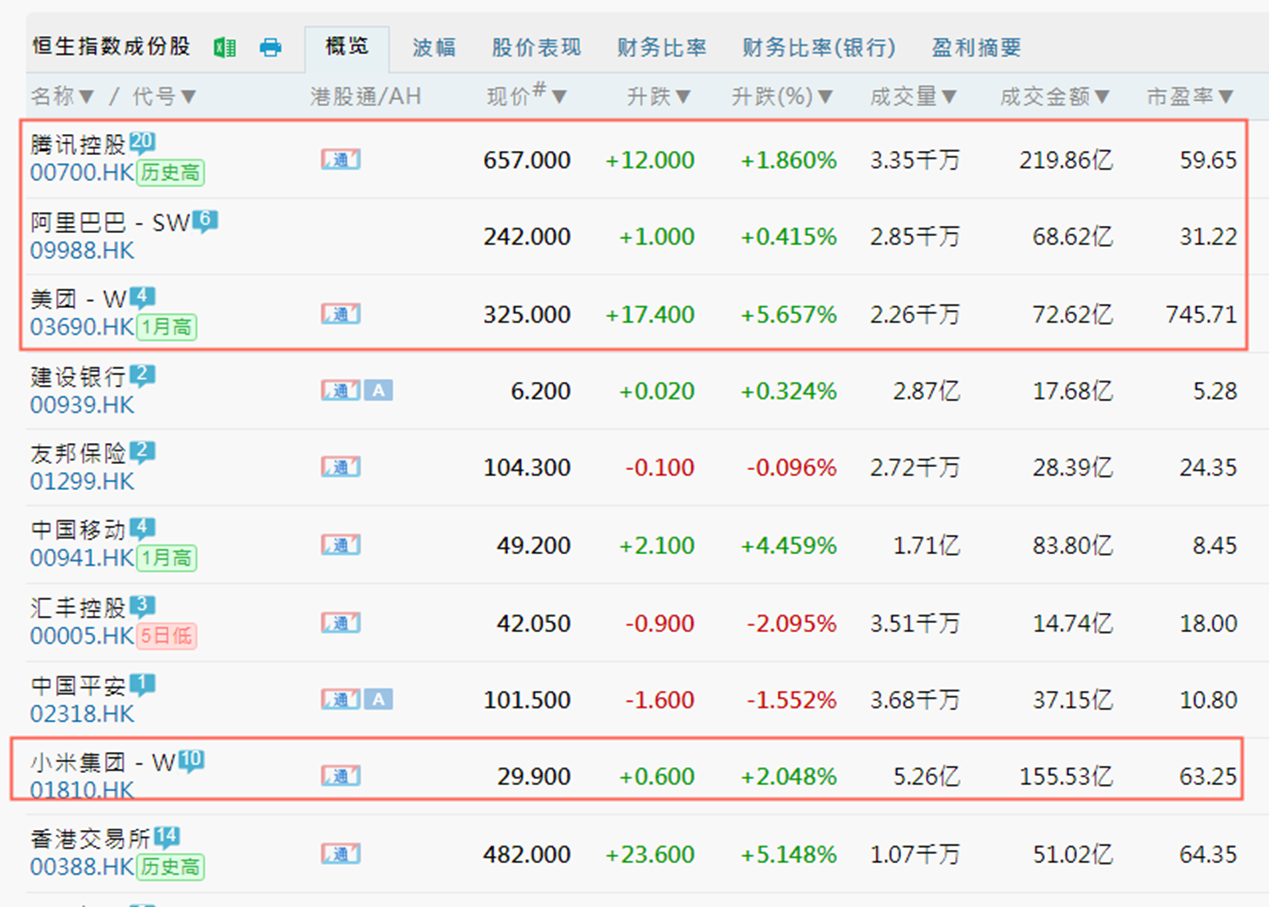Open stock link 02318.HK
Screen dimensions: 1269x907
(82, 713)
